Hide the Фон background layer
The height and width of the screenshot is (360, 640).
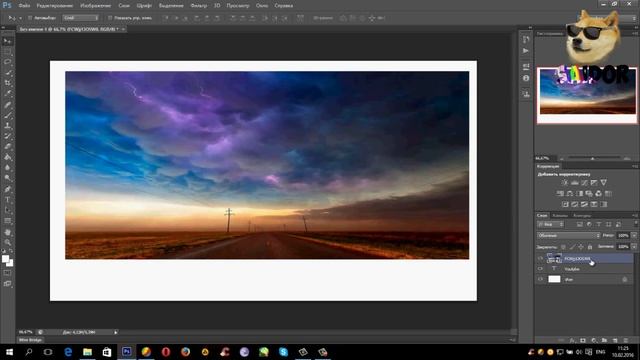pyautogui.click(x=540, y=279)
